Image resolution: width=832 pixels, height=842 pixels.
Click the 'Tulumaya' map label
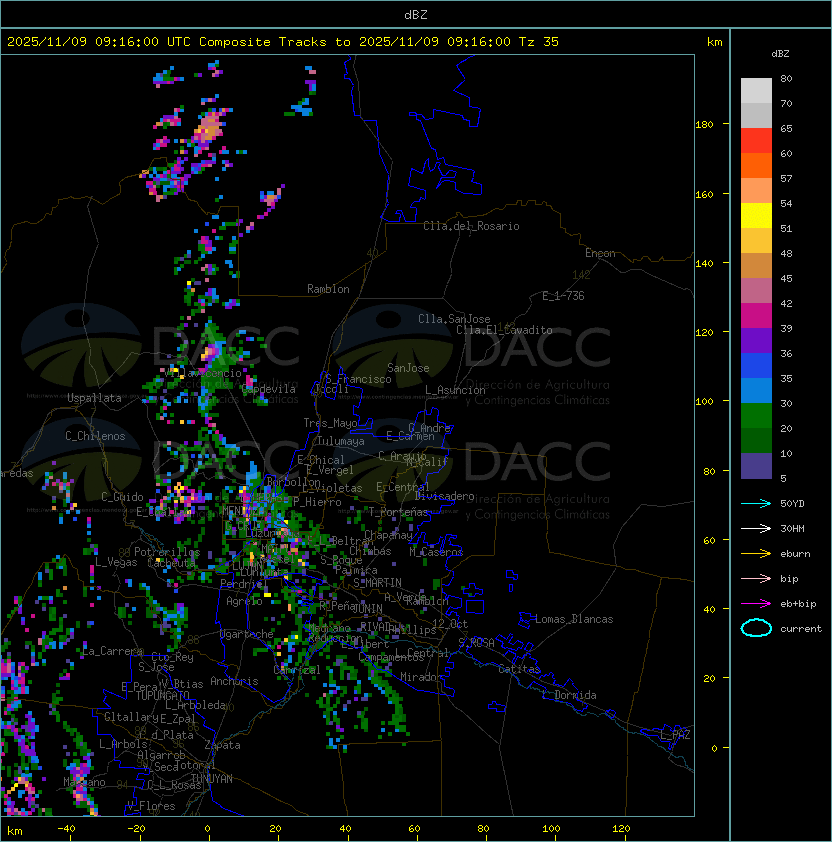(x=341, y=441)
